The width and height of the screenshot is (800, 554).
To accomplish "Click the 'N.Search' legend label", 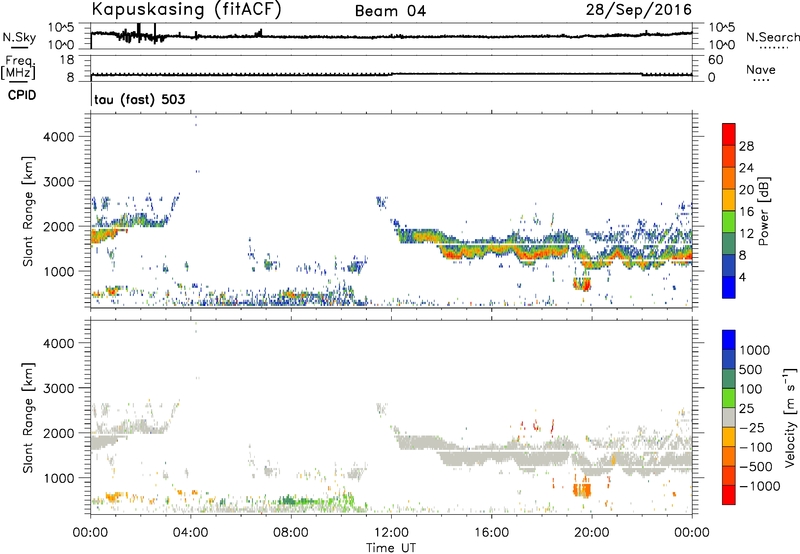I will [772, 37].
